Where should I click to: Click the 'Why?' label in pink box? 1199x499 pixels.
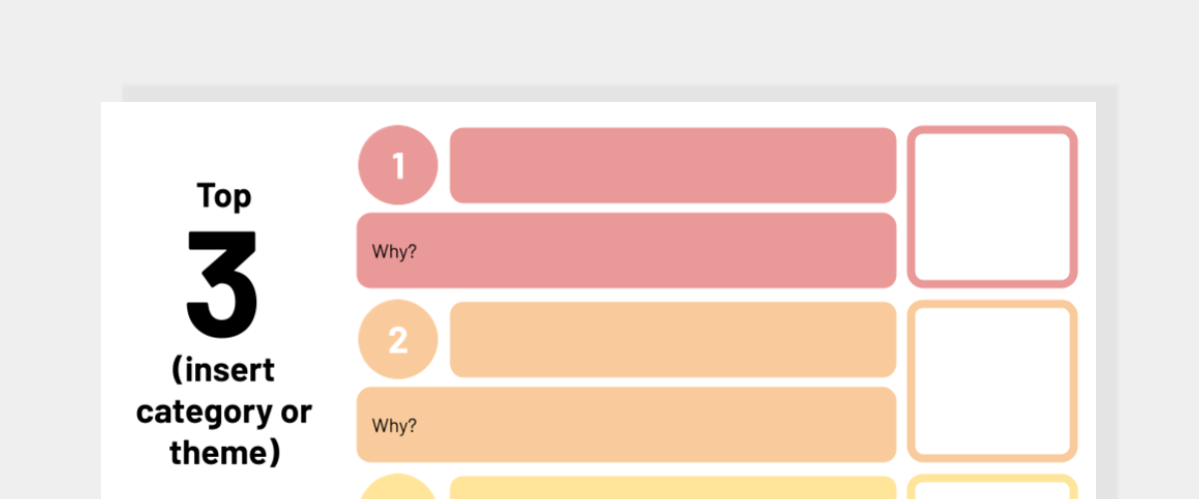[394, 251]
